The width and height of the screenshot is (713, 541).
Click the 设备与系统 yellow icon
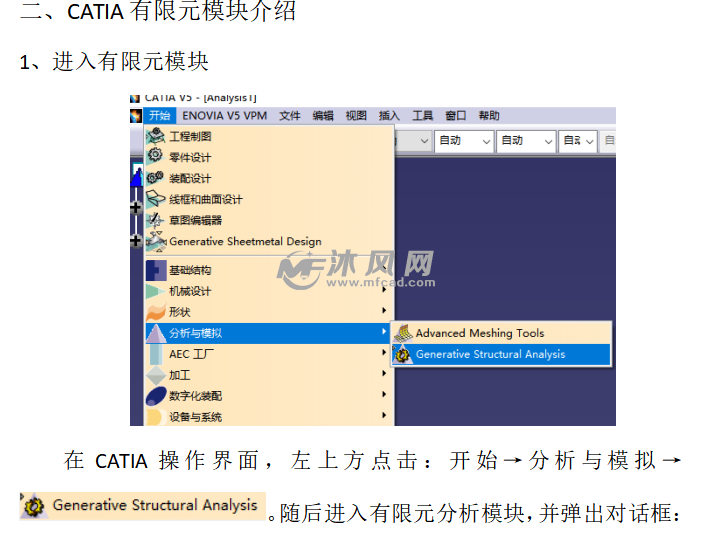pos(155,417)
